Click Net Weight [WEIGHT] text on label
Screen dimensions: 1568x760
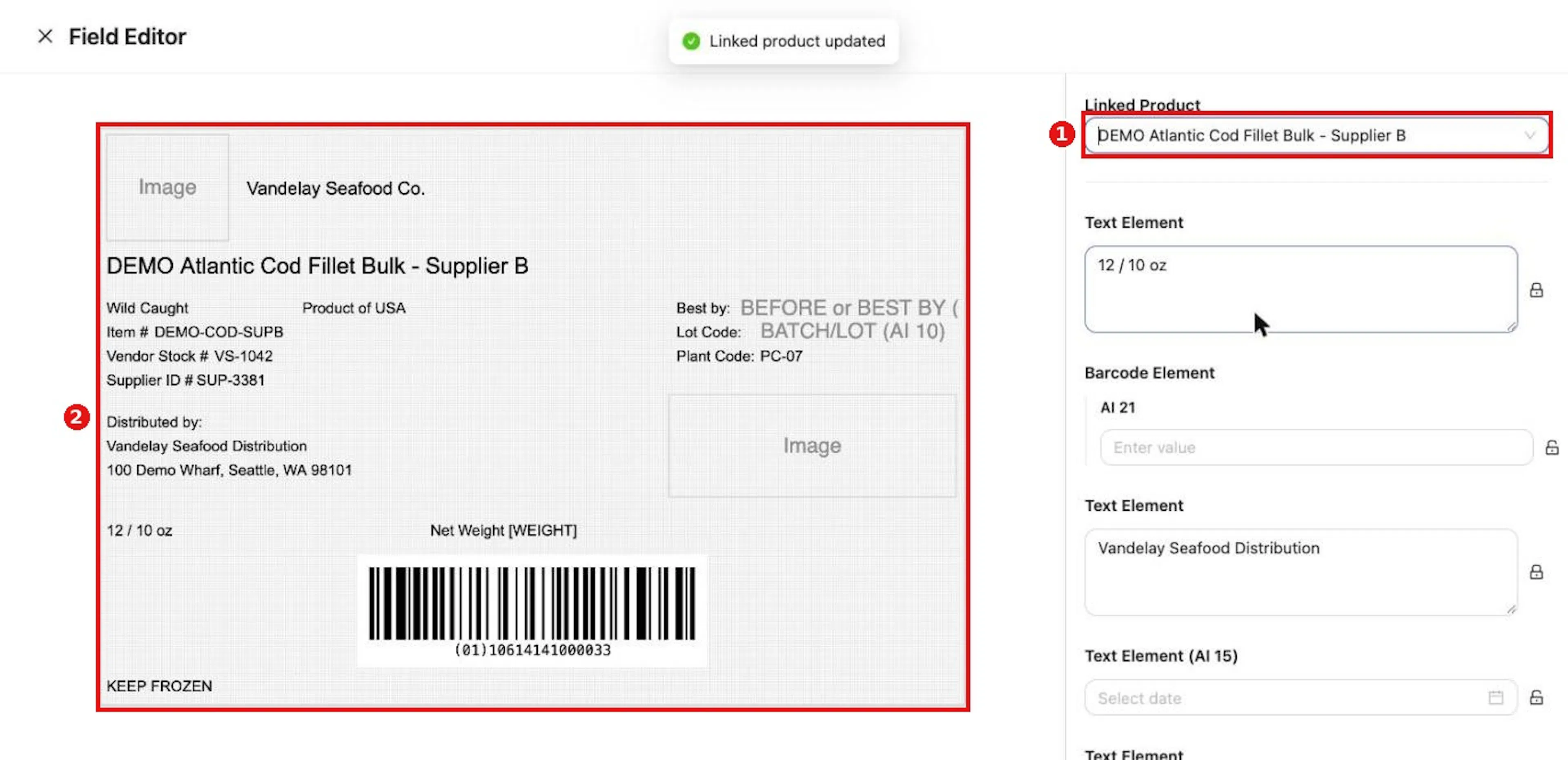(x=503, y=530)
